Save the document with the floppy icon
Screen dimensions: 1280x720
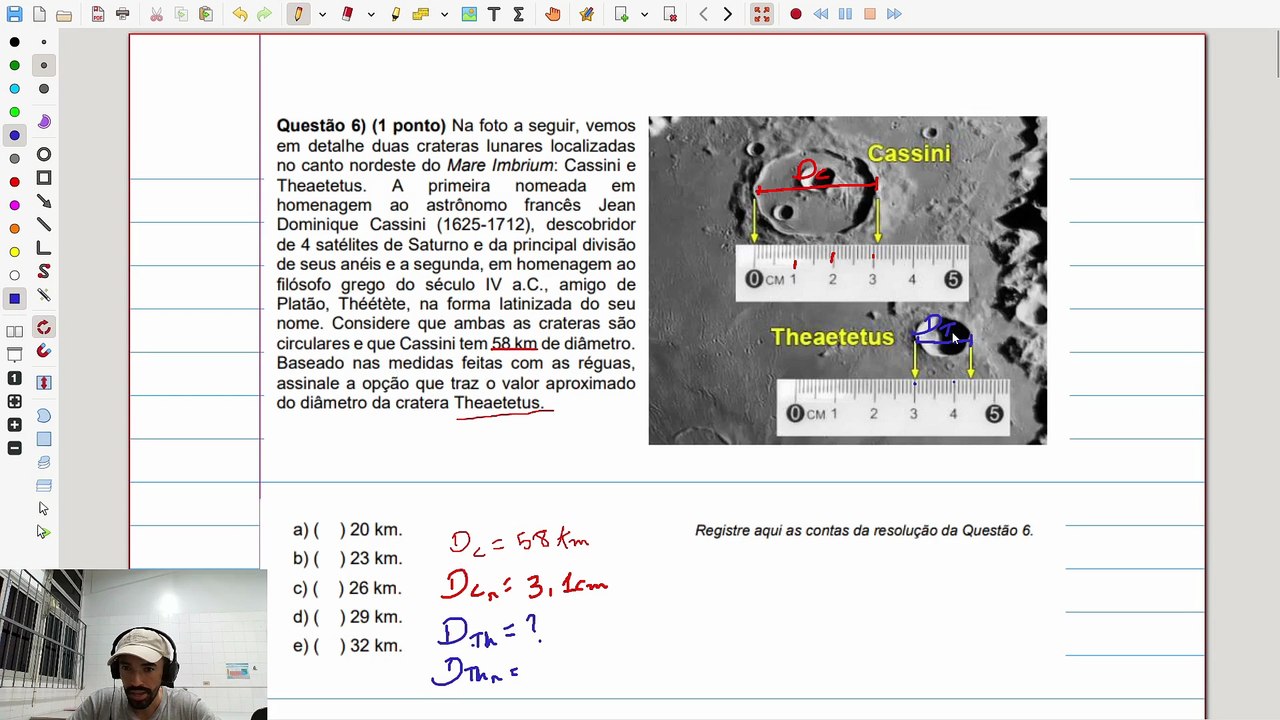coord(14,14)
